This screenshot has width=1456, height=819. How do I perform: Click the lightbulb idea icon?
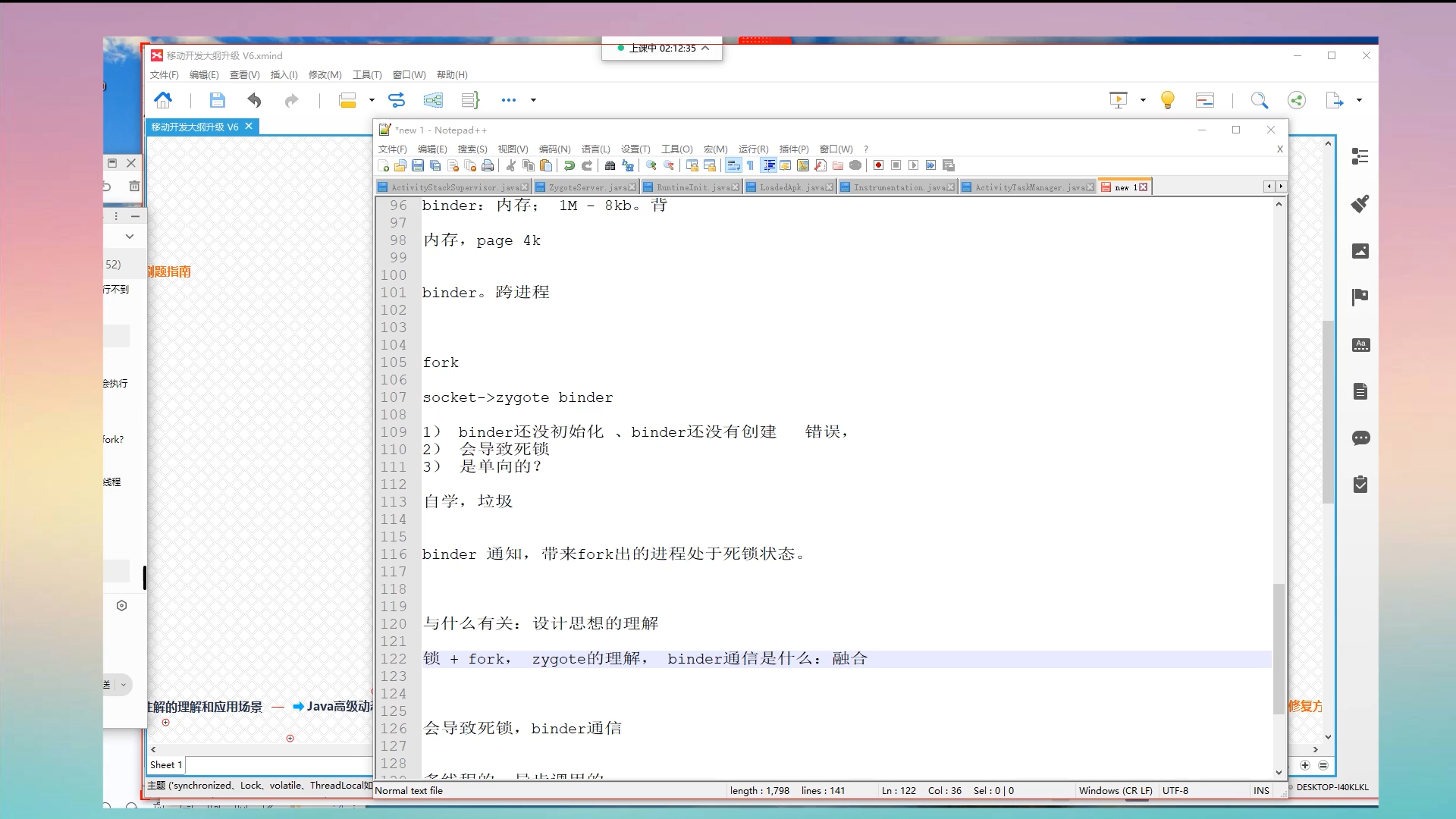[x=1168, y=100]
